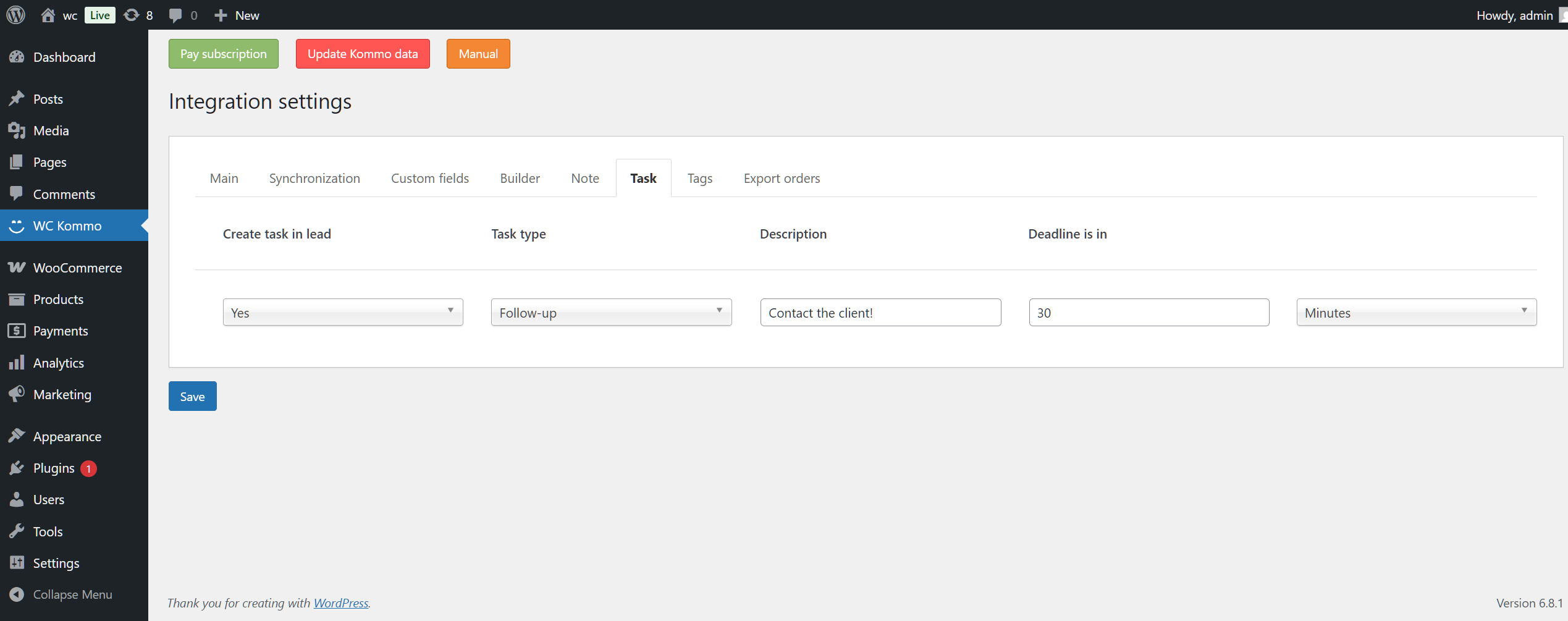This screenshot has width=1568, height=621.
Task: Click the Plugins icon with notification badge
Action: click(17, 468)
